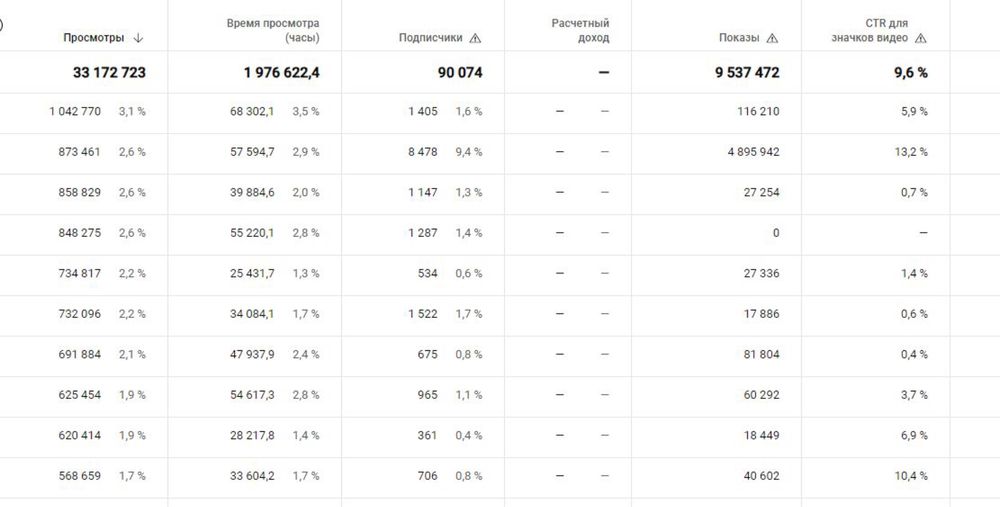Image resolution: width=1000 pixels, height=507 pixels.
Task: Click the total views value 33 172 723
Action: [109, 73]
